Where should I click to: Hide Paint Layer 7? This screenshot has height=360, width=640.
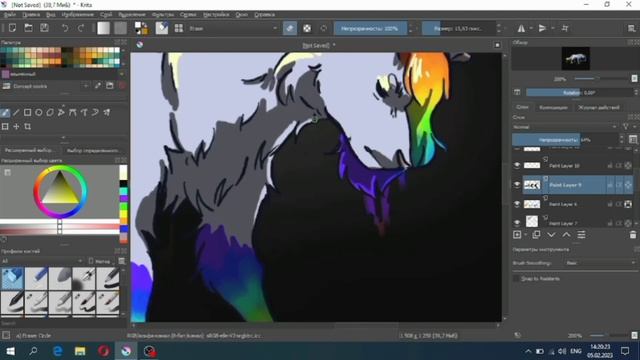517,223
